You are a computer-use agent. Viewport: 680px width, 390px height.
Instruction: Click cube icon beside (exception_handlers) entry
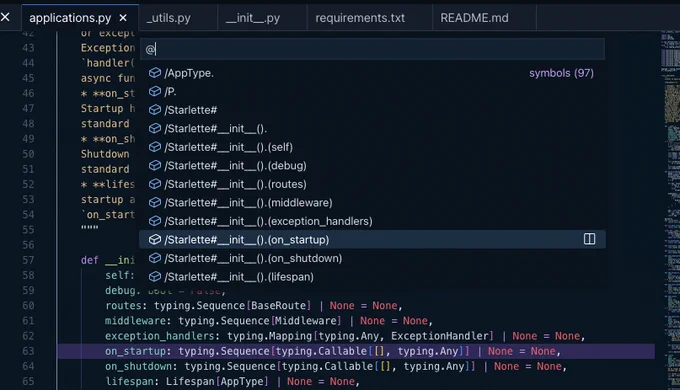(x=155, y=221)
